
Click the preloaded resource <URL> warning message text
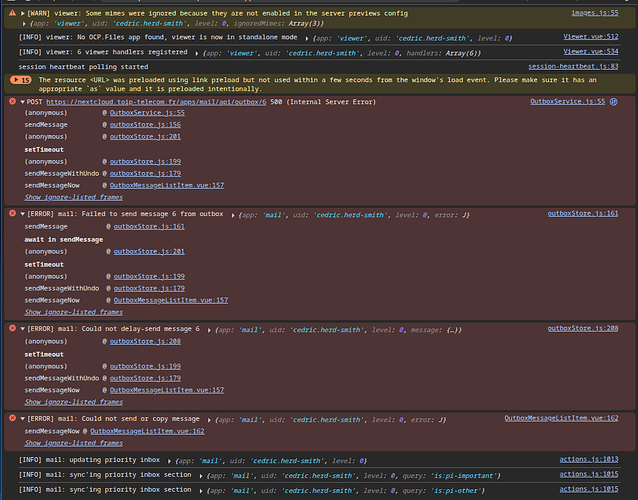[317, 84]
